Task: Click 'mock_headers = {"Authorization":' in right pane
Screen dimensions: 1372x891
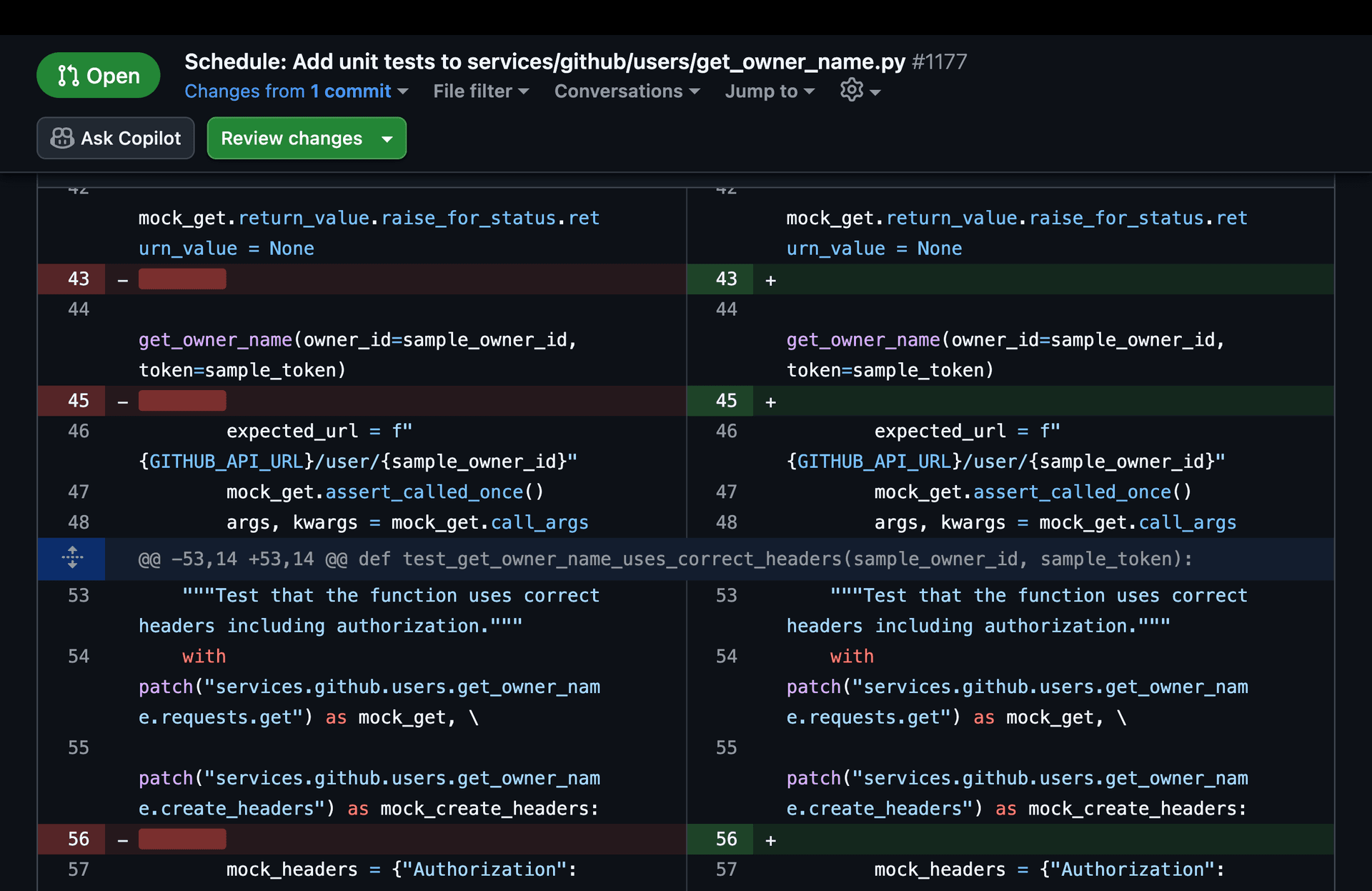Action: tap(1050, 869)
